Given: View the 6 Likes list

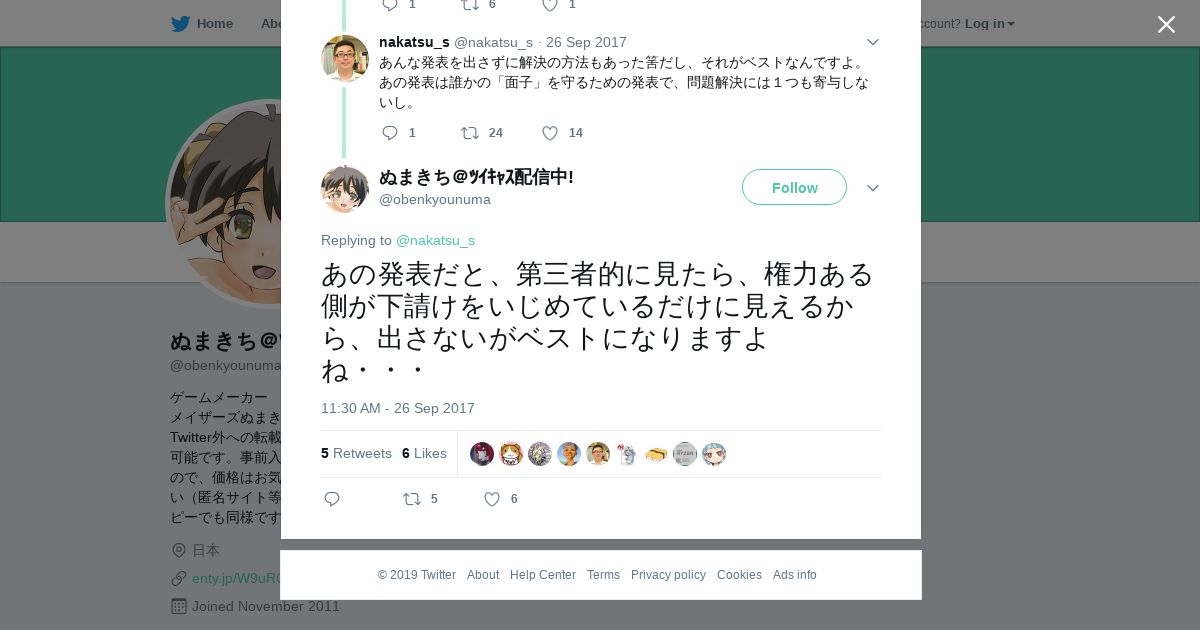Looking at the screenshot, I should coord(424,453).
